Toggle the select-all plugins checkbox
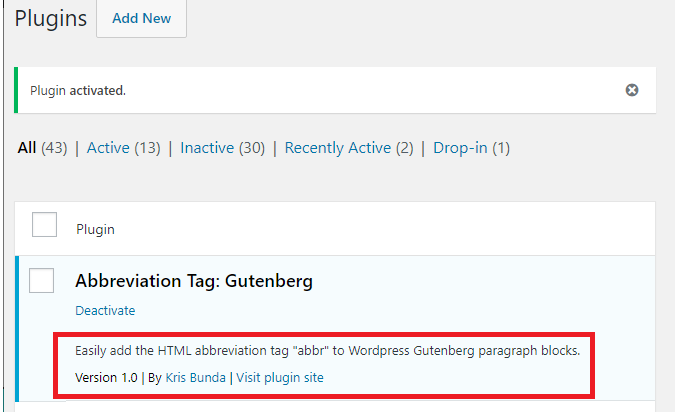This screenshot has width=675, height=412. pyautogui.click(x=44, y=224)
